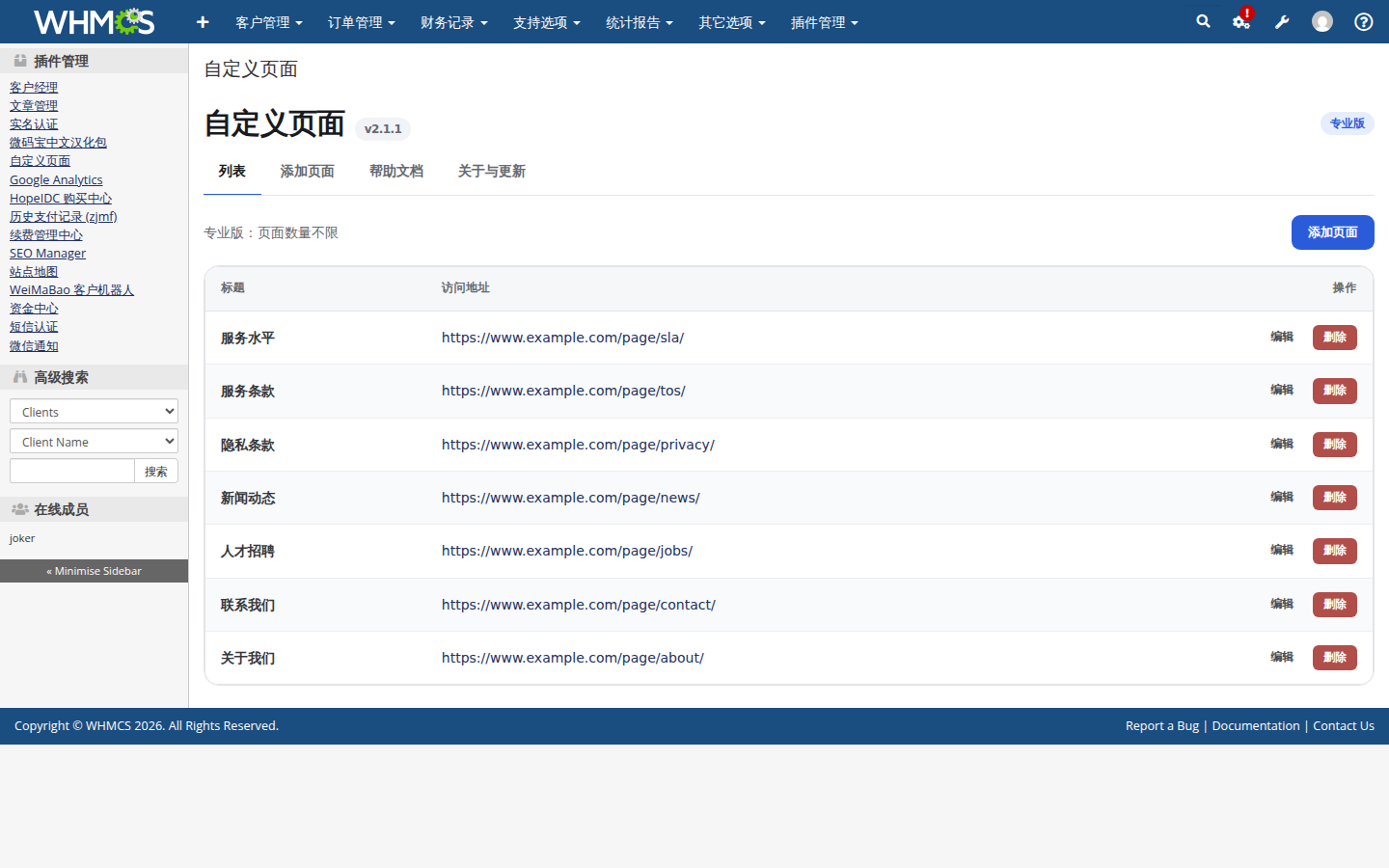The width and height of the screenshot is (1389, 868).
Task: Switch to the 关于与更新 tab
Action: 492,172
